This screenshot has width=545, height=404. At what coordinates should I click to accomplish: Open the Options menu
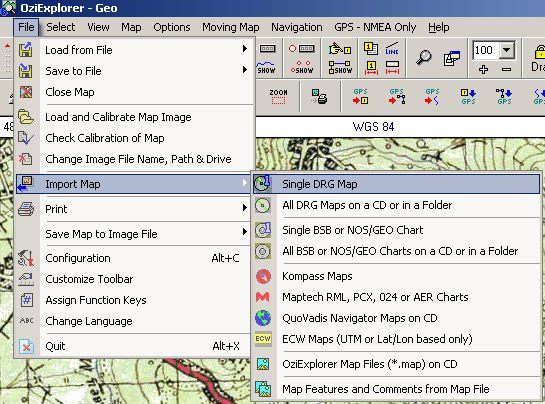[x=172, y=27]
